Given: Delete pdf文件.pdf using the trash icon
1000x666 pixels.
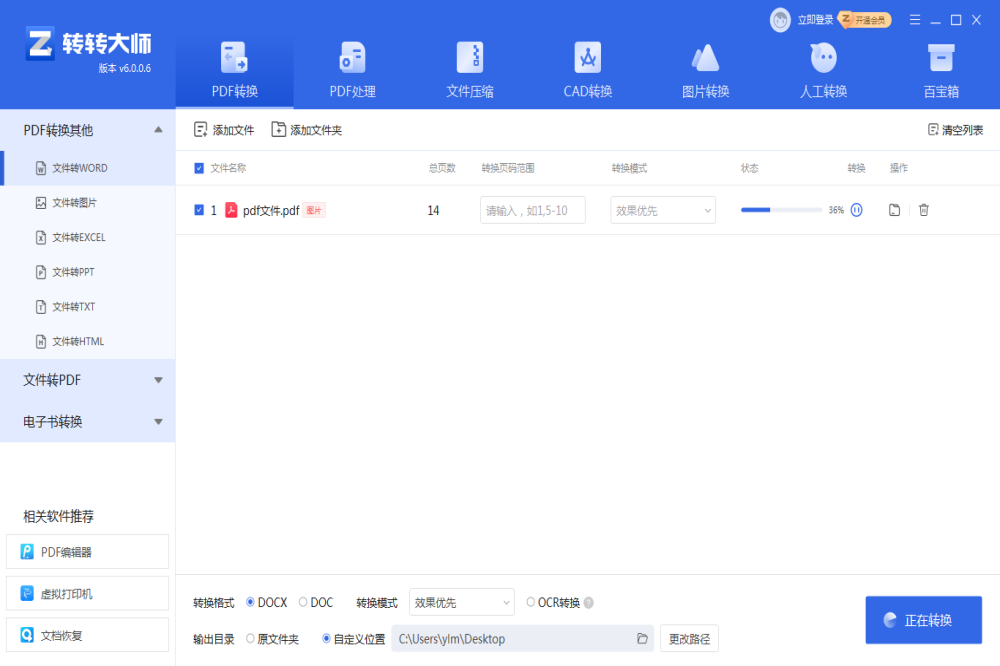Looking at the screenshot, I should (x=924, y=210).
